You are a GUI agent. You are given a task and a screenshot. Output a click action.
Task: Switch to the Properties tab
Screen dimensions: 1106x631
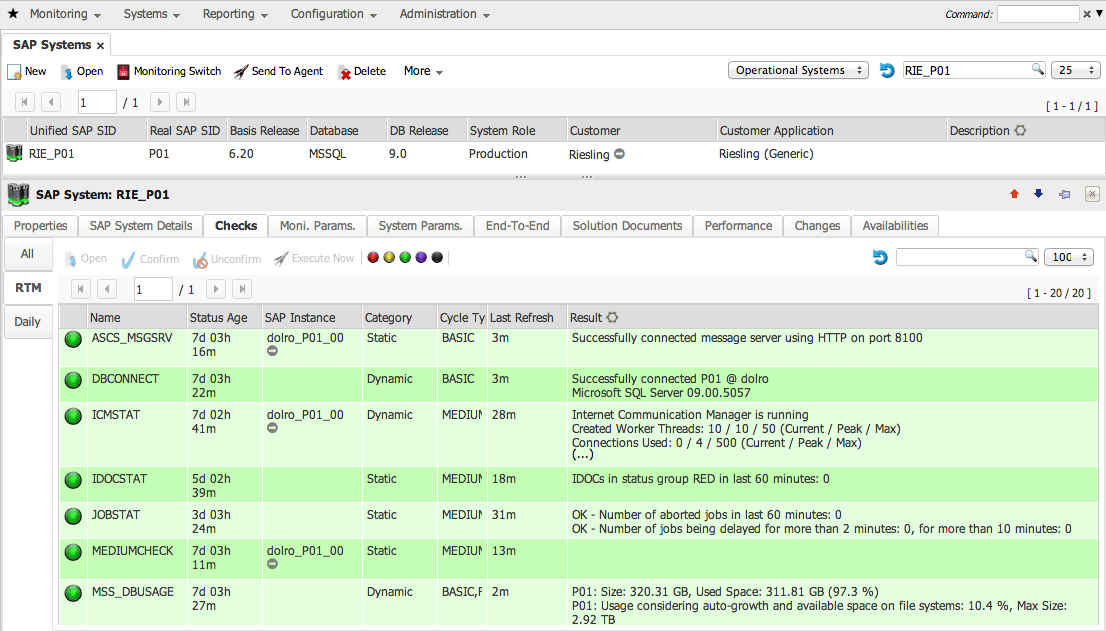[40, 226]
